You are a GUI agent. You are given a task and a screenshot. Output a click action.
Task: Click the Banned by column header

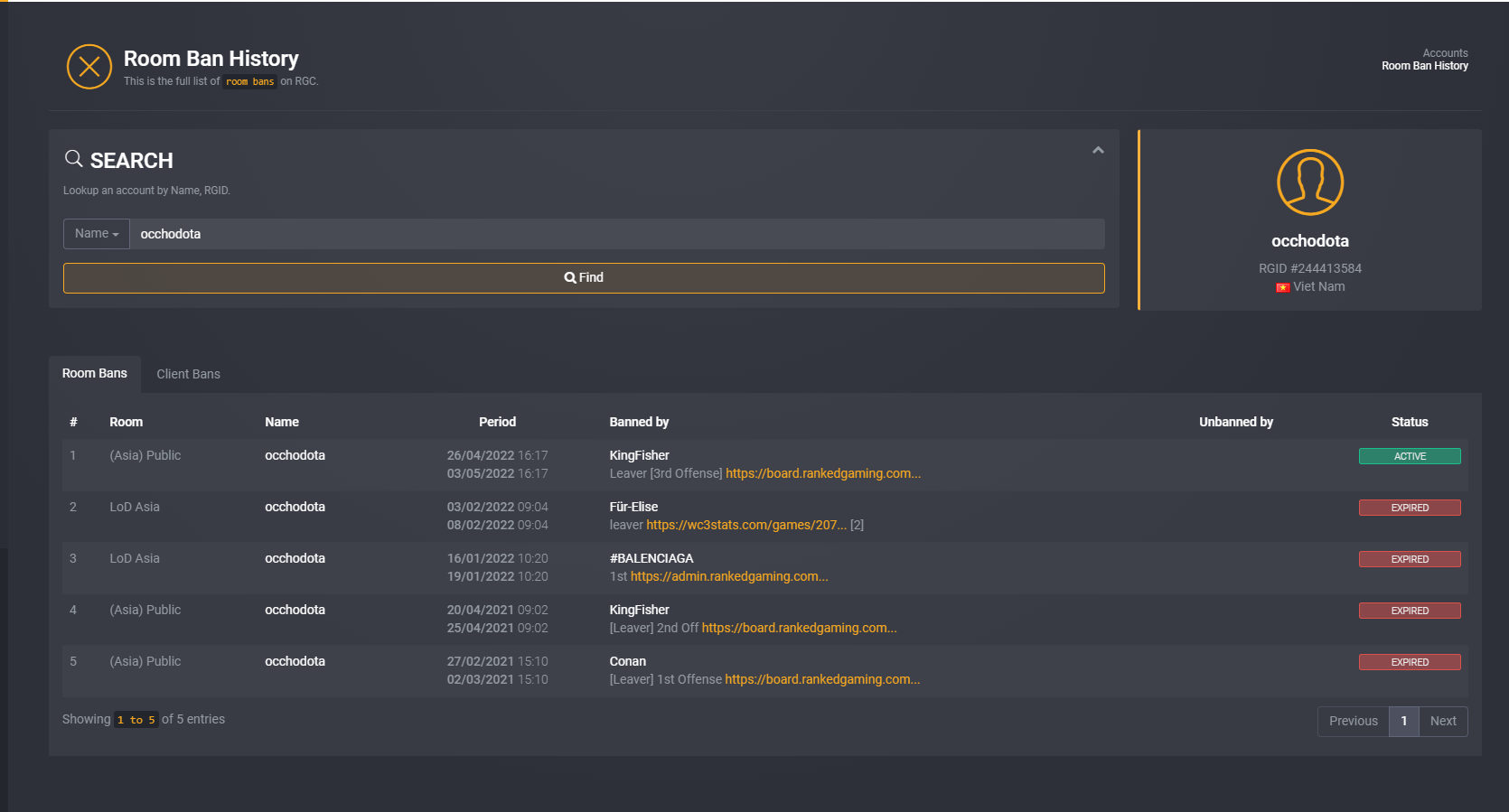(639, 422)
